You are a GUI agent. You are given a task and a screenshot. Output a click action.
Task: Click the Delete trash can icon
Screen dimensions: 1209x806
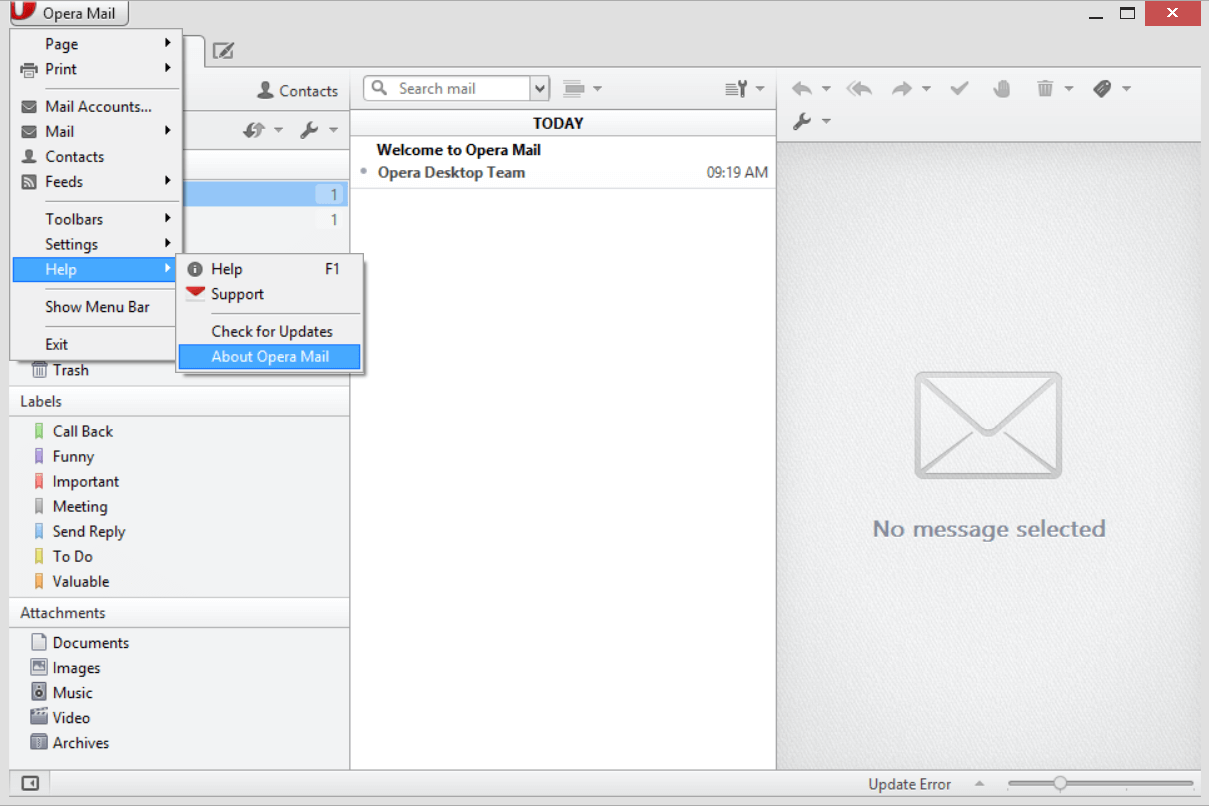(1045, 88)
